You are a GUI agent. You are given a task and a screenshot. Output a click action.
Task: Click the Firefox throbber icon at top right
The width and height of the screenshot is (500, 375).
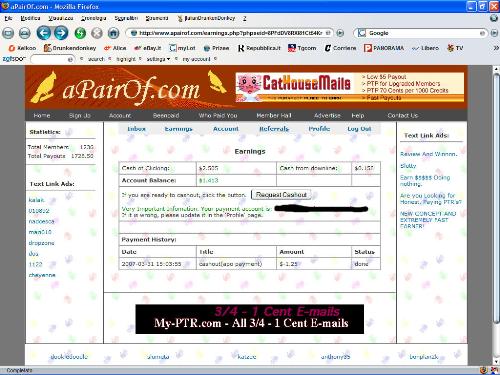(x=494, y=18)
